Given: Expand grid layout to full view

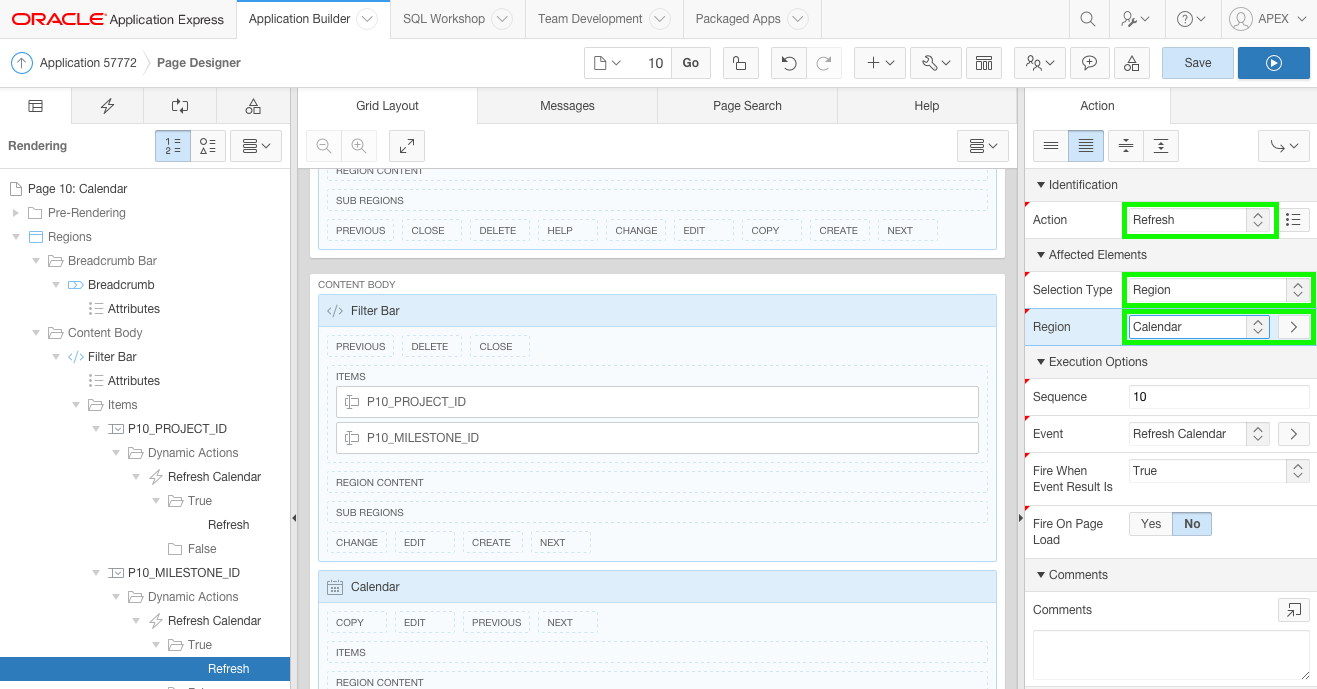Looking at the screenshot, I should point(407,146).
